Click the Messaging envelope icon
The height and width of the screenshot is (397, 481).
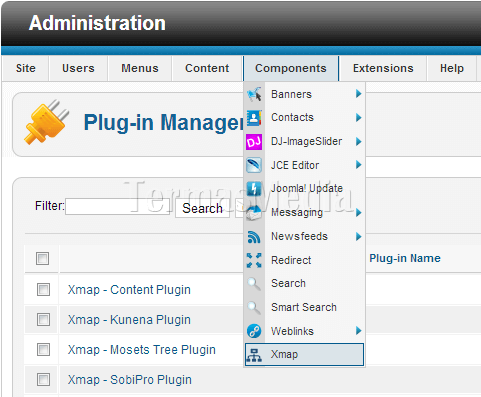coord(254,213)
